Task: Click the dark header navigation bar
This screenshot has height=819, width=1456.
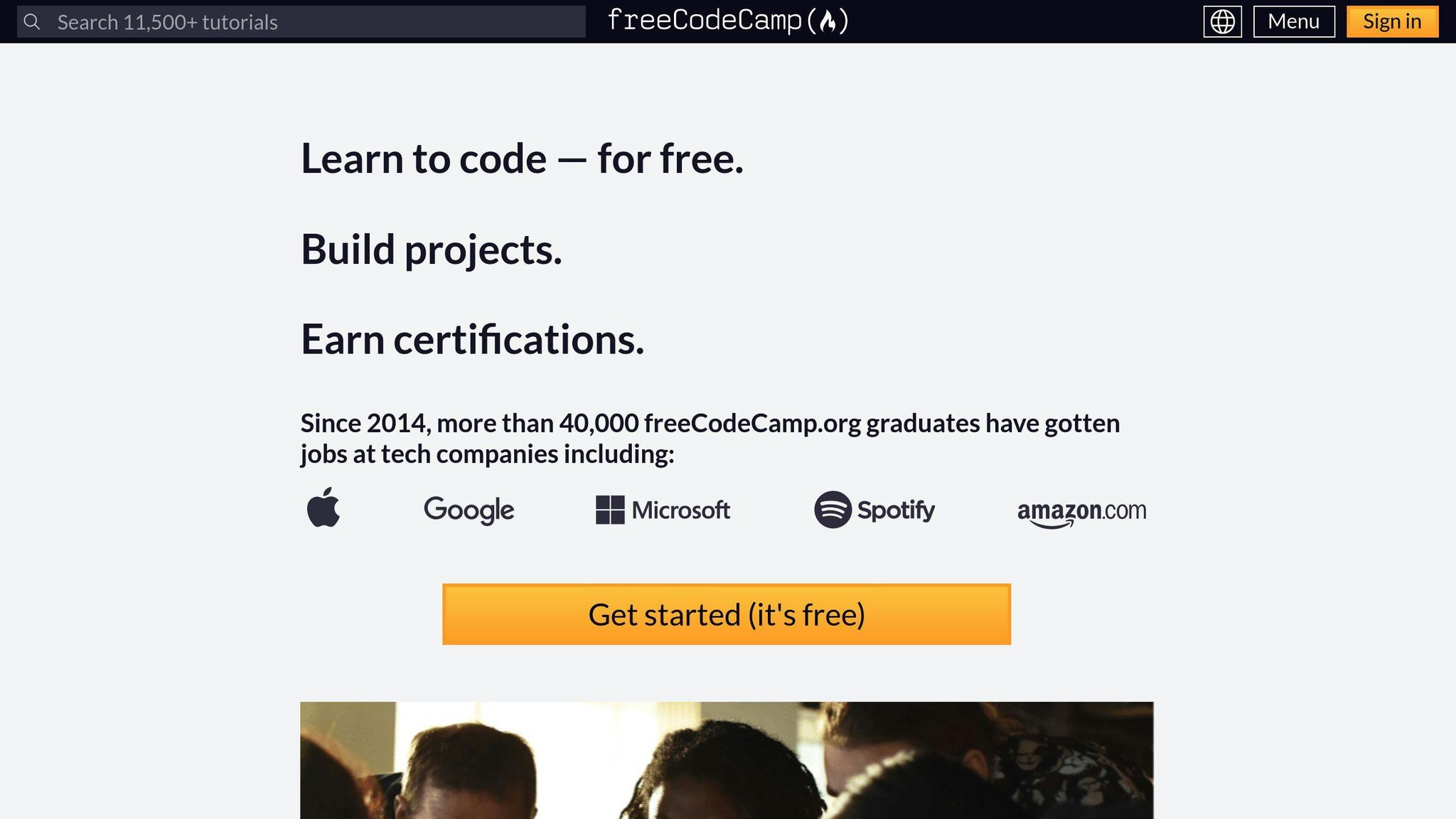Action: (1031, 21)
